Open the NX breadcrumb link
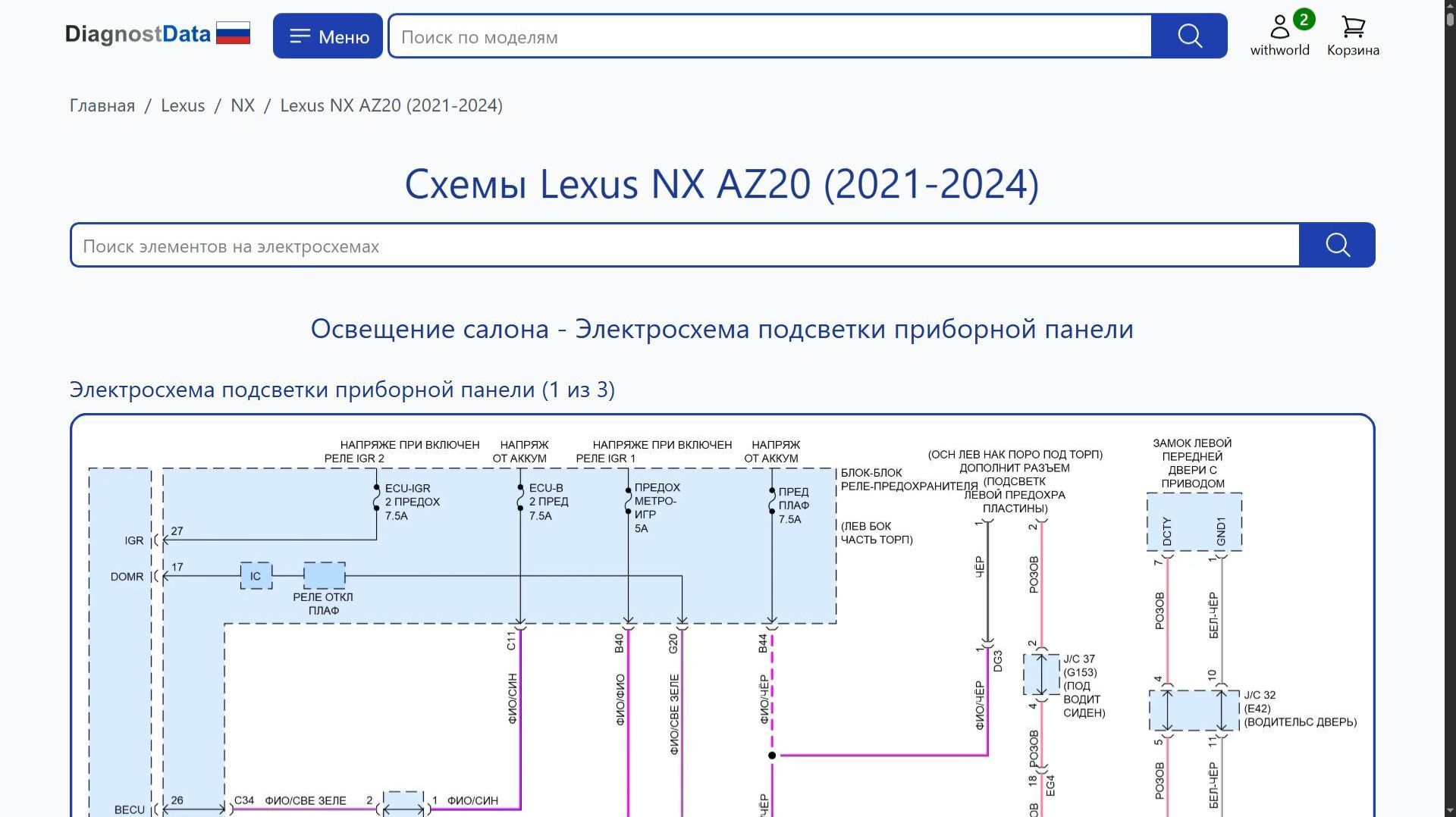Viewport: 1456px width, 817px height. click(x=243, y=105)
